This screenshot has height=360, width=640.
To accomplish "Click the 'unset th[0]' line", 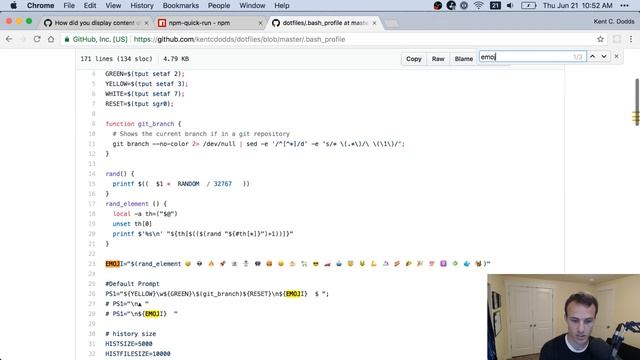I will tap(132, 224).
